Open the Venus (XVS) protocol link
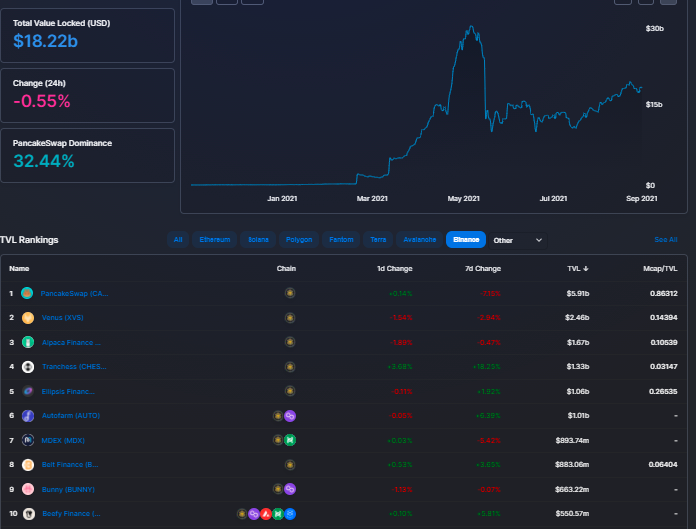The image size is (696, 529). coord(63,318)
